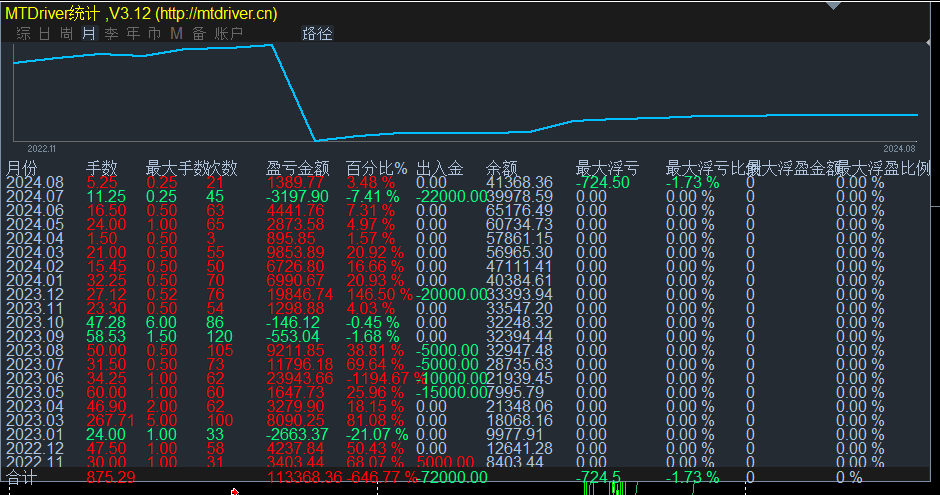Click the 2024.07 month row label

pos(35,197)
